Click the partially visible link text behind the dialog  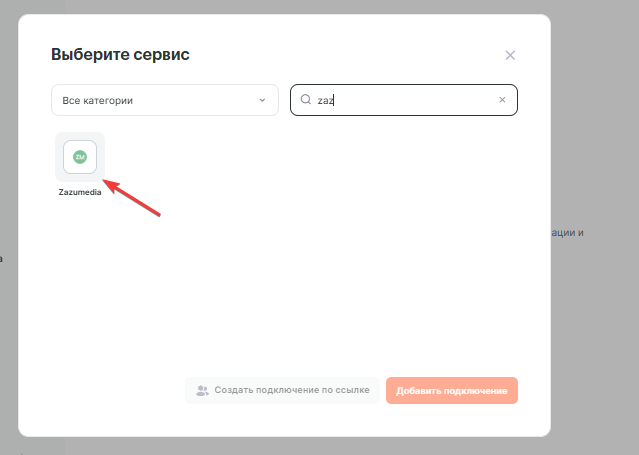click(567, 232)
